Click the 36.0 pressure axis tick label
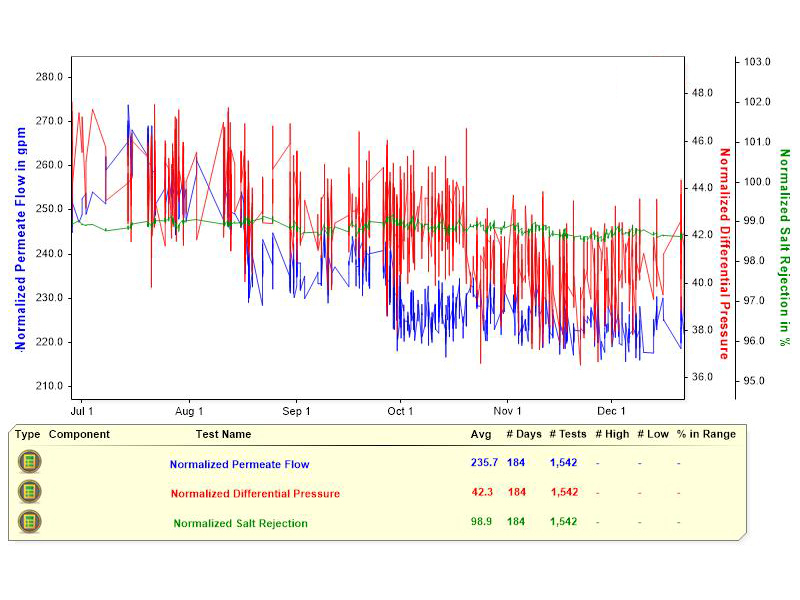The image size is (800, 600). point(702,377)
